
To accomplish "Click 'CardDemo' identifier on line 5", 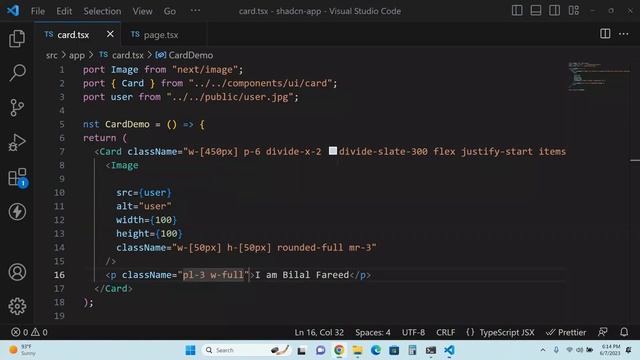I will pos(127,124).
